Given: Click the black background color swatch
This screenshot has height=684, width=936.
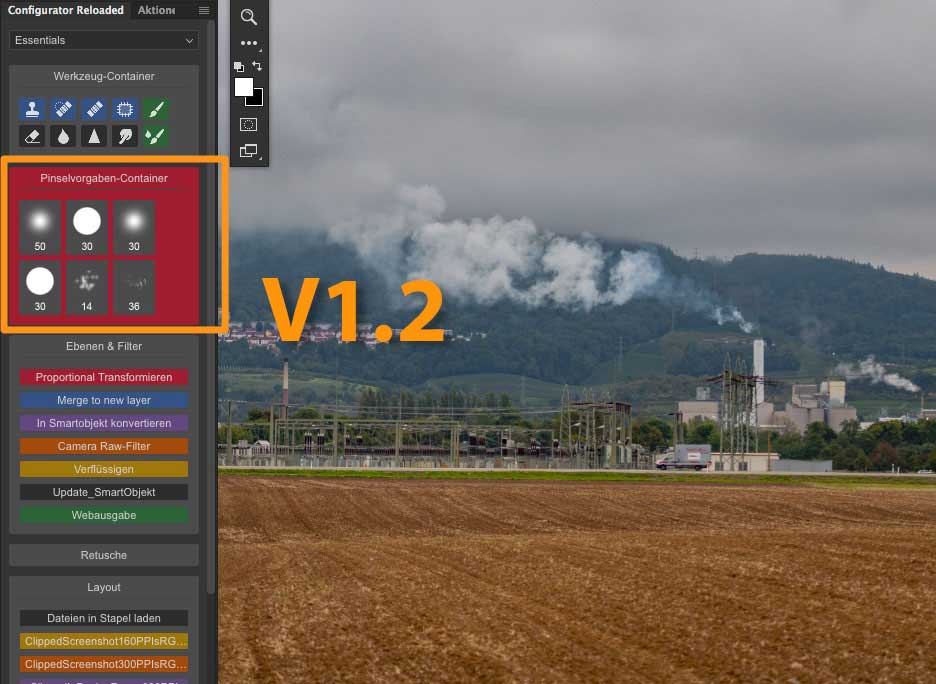Looking at the screenshot, I should click(257, 99).
